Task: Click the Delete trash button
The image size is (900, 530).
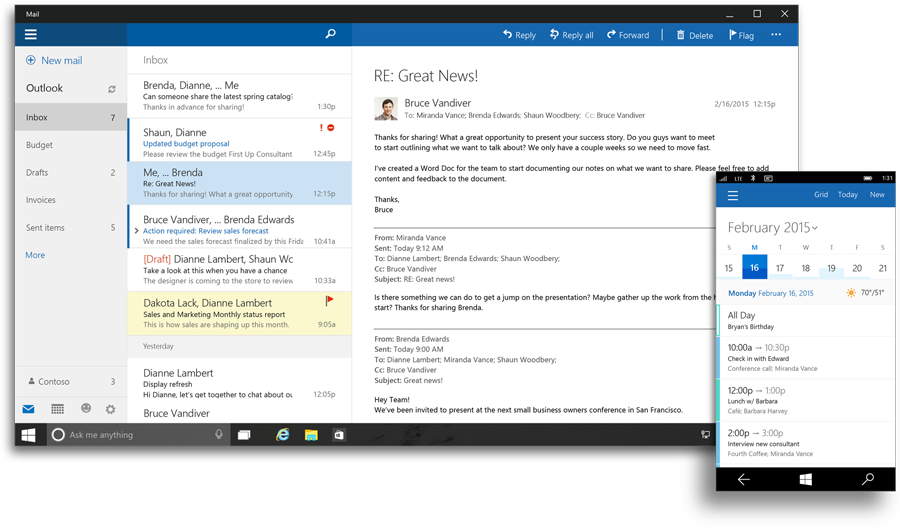Action: [694, 35]
